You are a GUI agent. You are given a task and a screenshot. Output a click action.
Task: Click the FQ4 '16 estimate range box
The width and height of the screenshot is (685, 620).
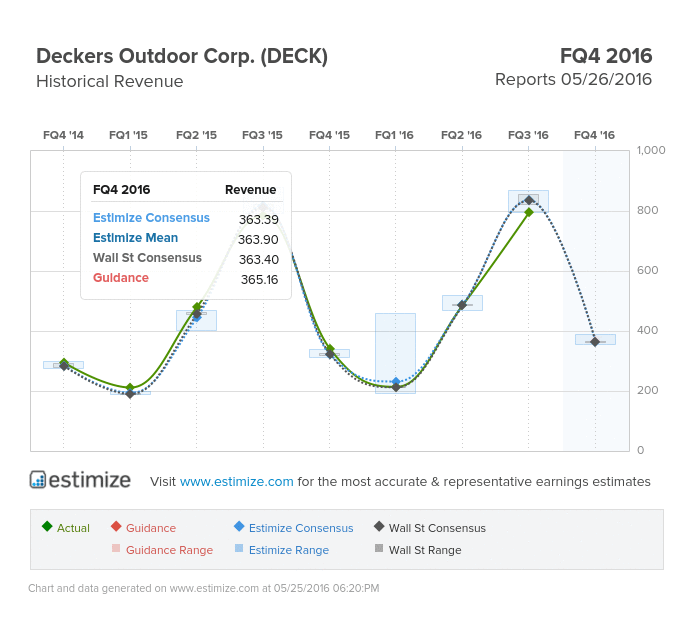pyautogui.click(x=595, y=339)
